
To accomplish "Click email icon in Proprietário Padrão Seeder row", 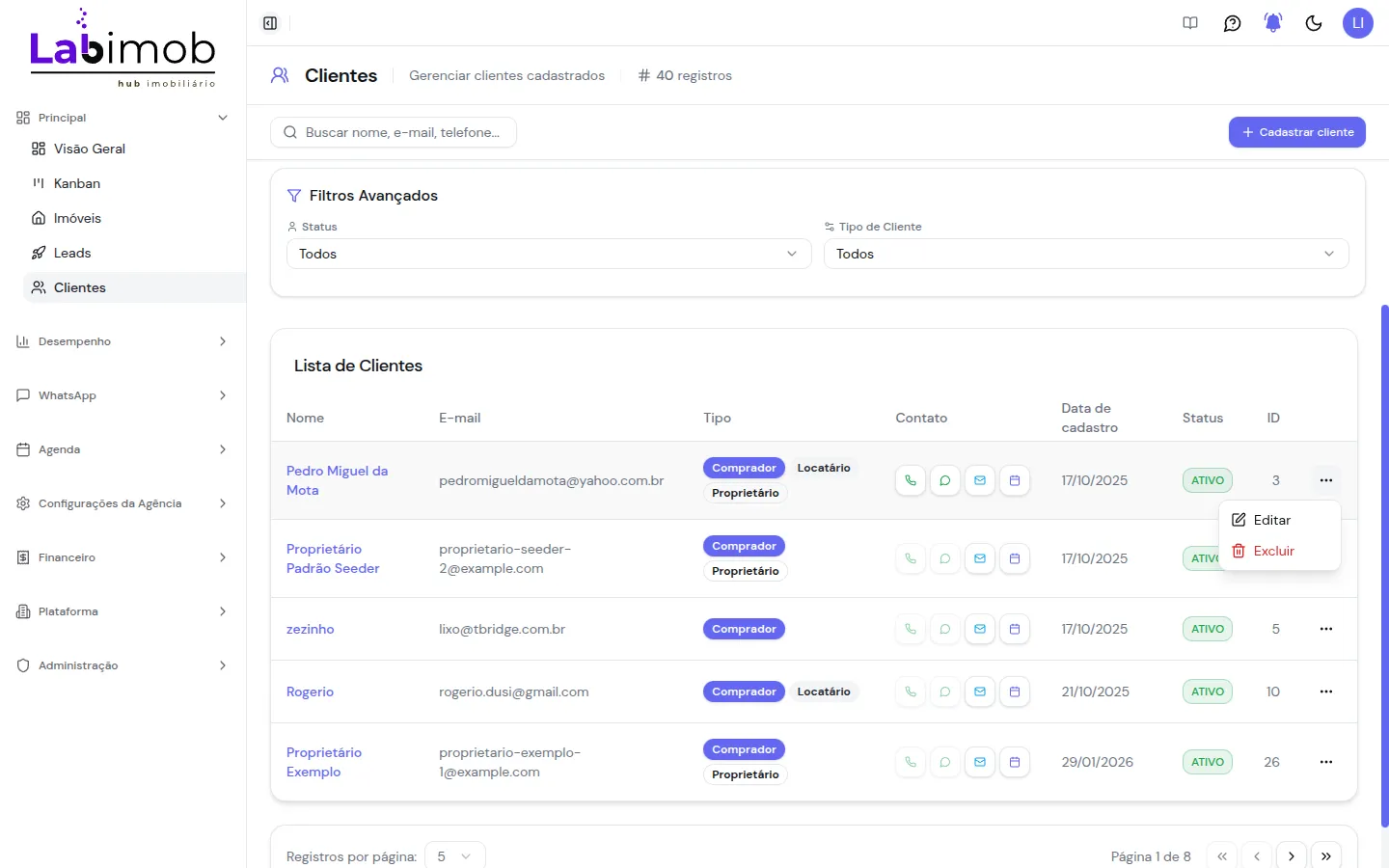I will (980, 558).
